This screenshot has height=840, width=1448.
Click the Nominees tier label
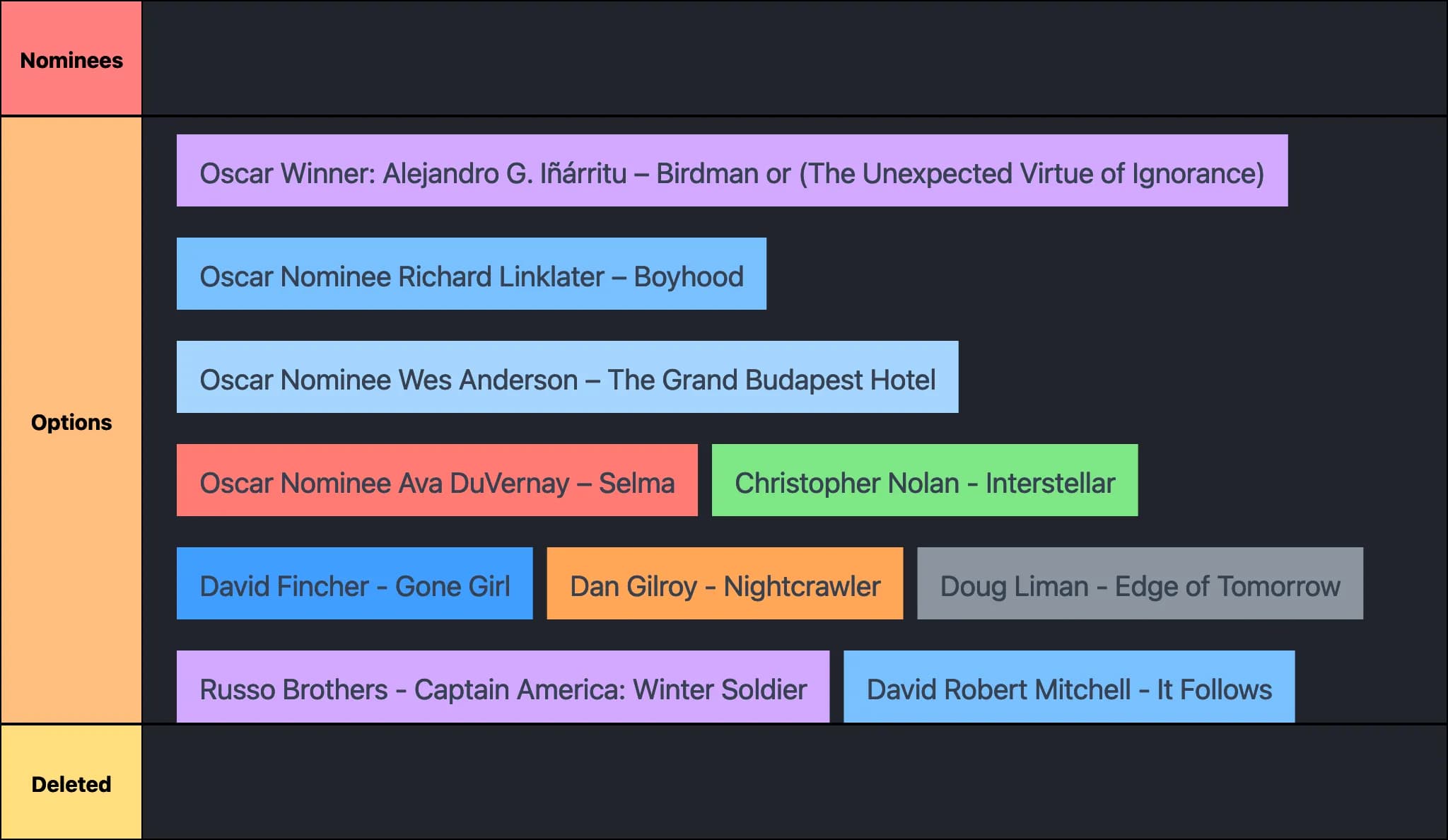(x=71, y=59)
